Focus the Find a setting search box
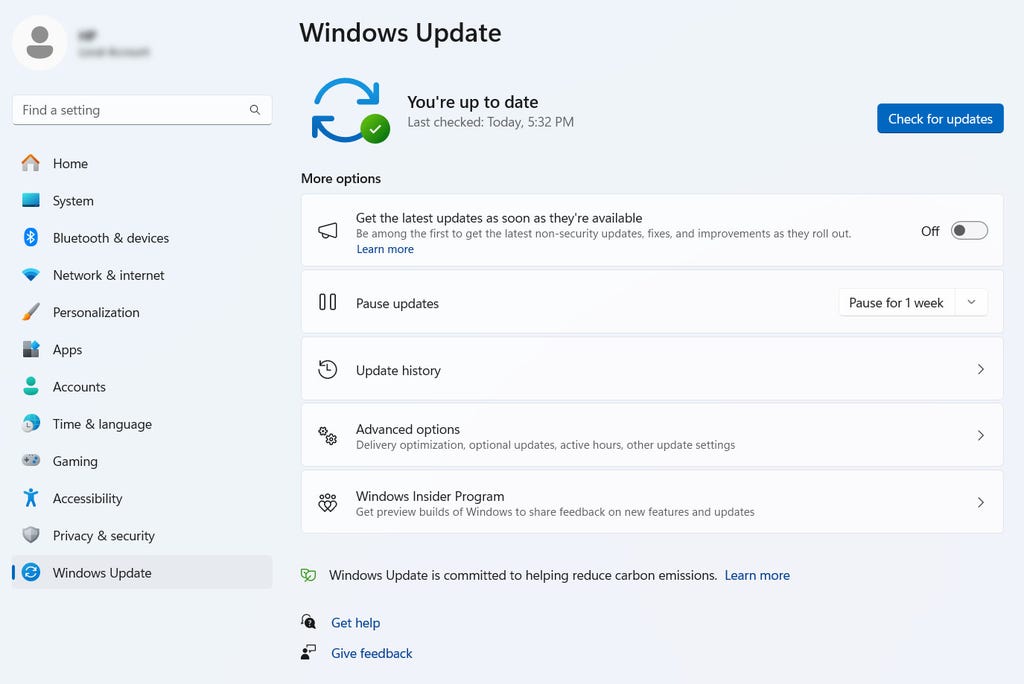The image size is (1024, 684). 130,110
